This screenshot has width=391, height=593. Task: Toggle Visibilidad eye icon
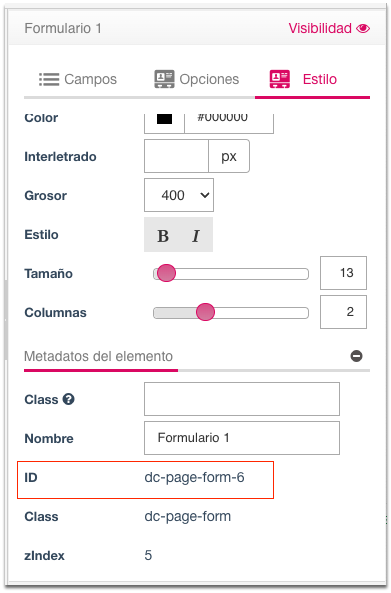(363, 28)
